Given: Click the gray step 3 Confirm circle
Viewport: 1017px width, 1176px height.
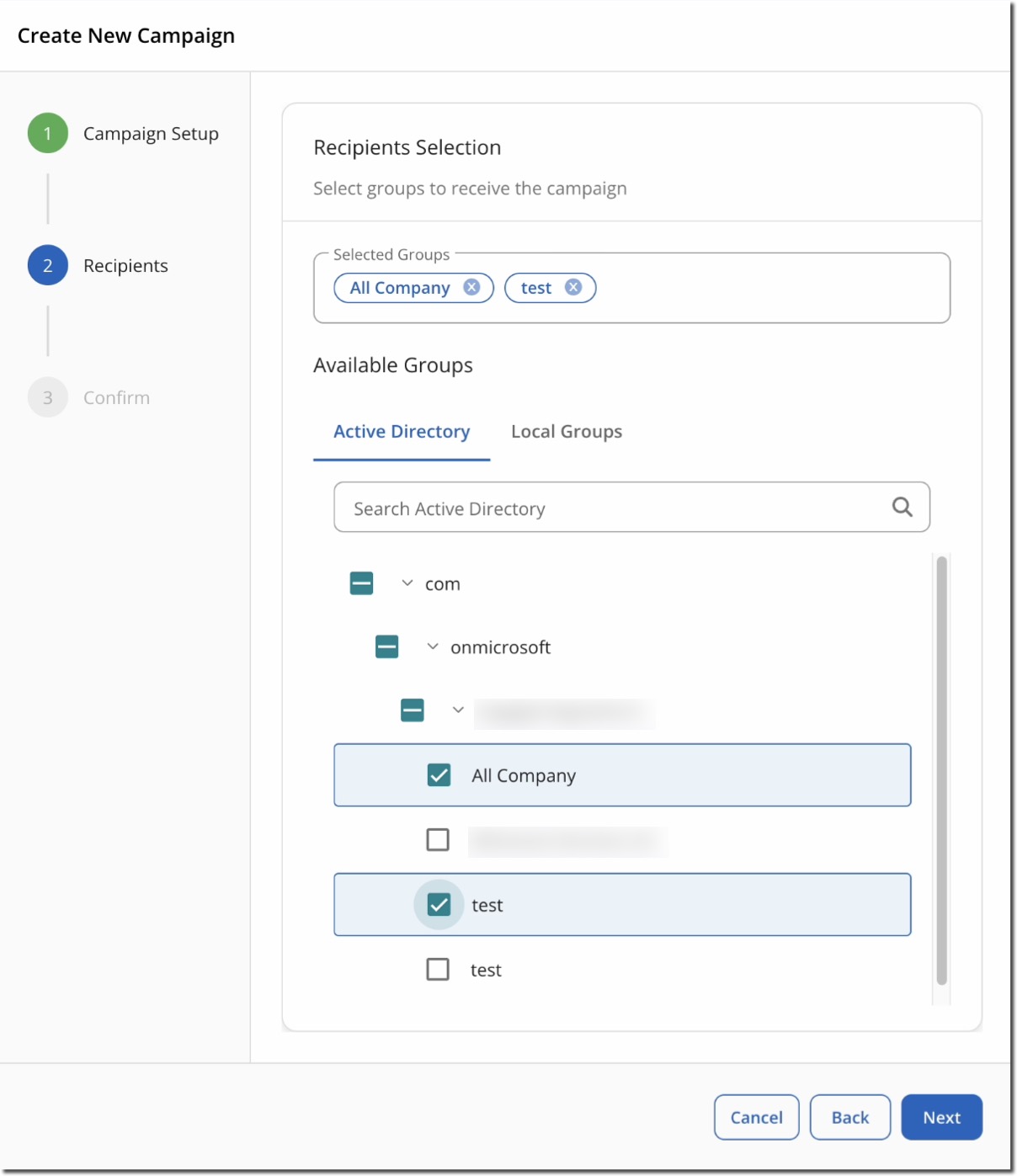Looking at the screenshot, I should click(48, 396).
